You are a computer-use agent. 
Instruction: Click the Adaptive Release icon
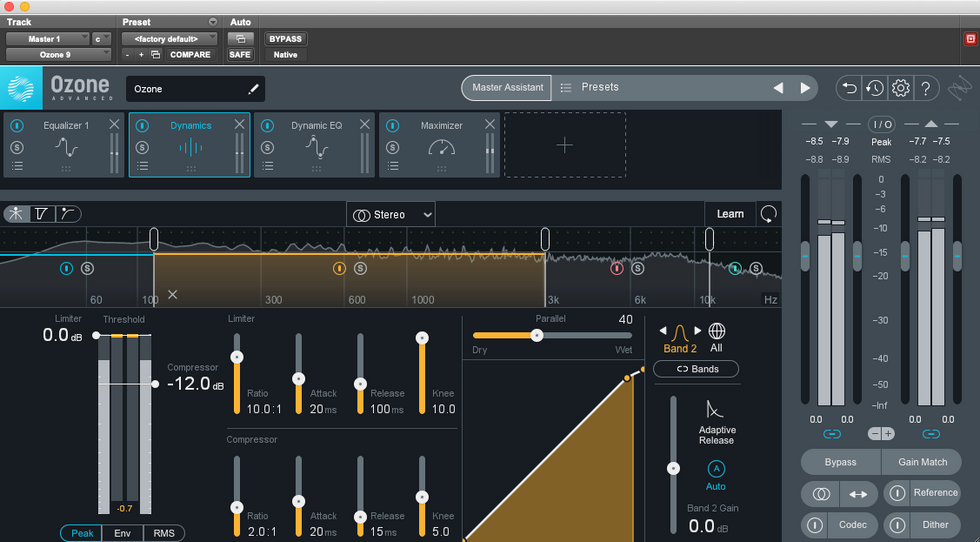point(714,409)
